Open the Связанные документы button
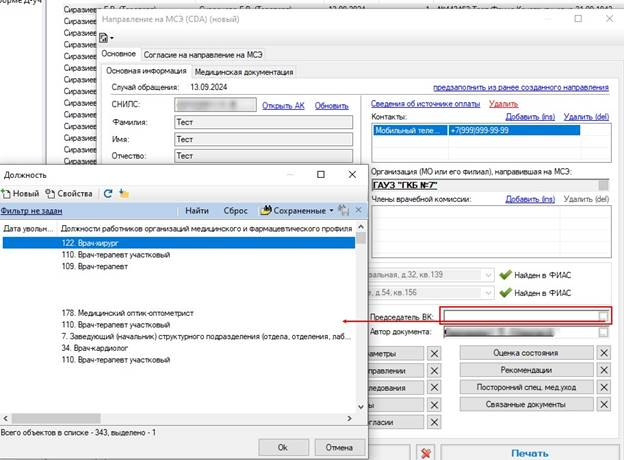Image resolution: width=624 pixels, height=460 pixels. point(526,404)
